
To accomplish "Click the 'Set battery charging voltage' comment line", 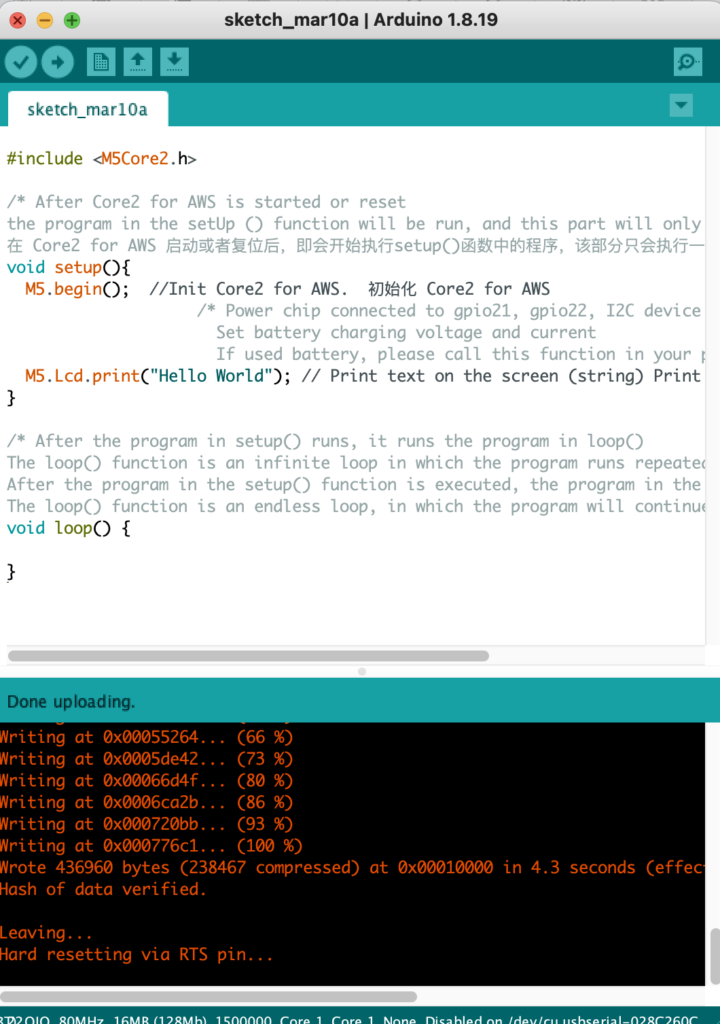I will 406,332.
